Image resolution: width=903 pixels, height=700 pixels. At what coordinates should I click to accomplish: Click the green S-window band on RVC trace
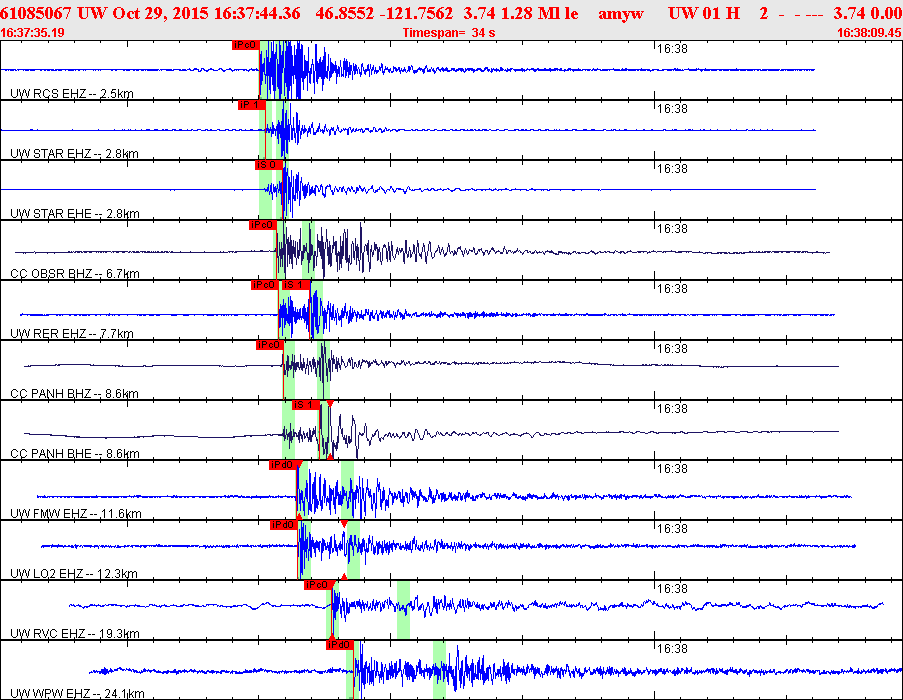tap(403, 610)
